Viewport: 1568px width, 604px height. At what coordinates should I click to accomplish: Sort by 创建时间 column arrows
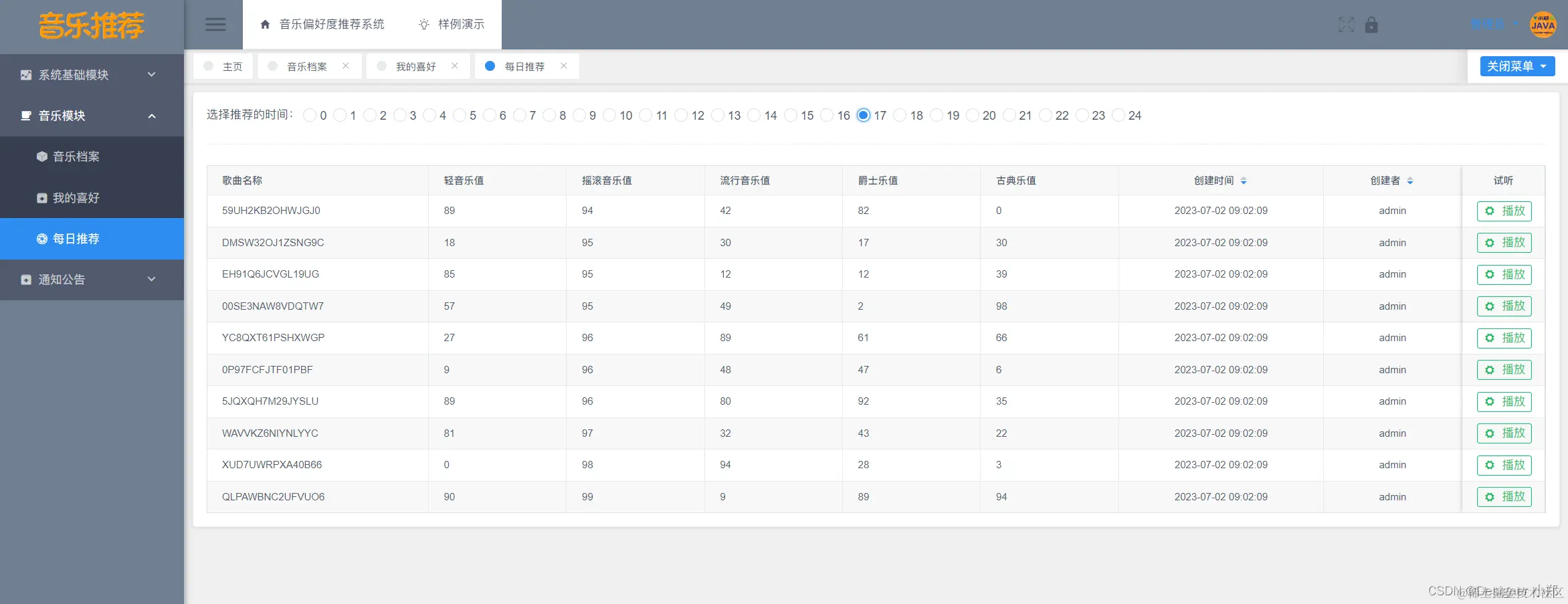coord(1244,181)
